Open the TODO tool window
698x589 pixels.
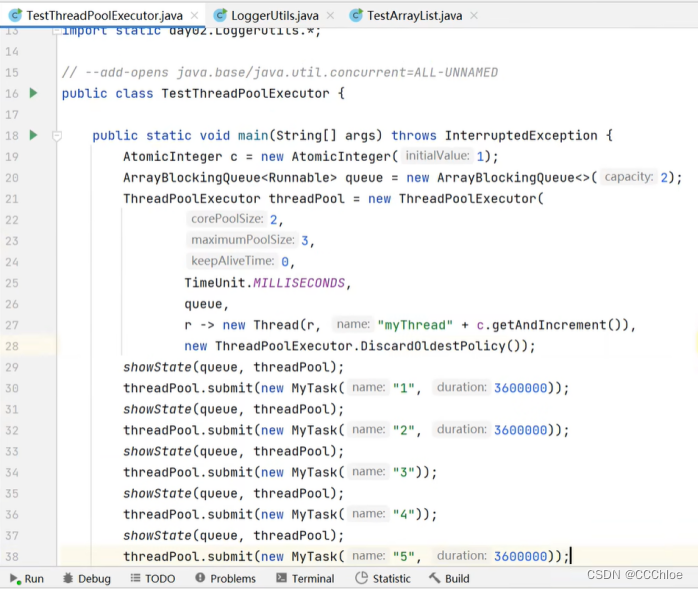click(x=153, y=578)
